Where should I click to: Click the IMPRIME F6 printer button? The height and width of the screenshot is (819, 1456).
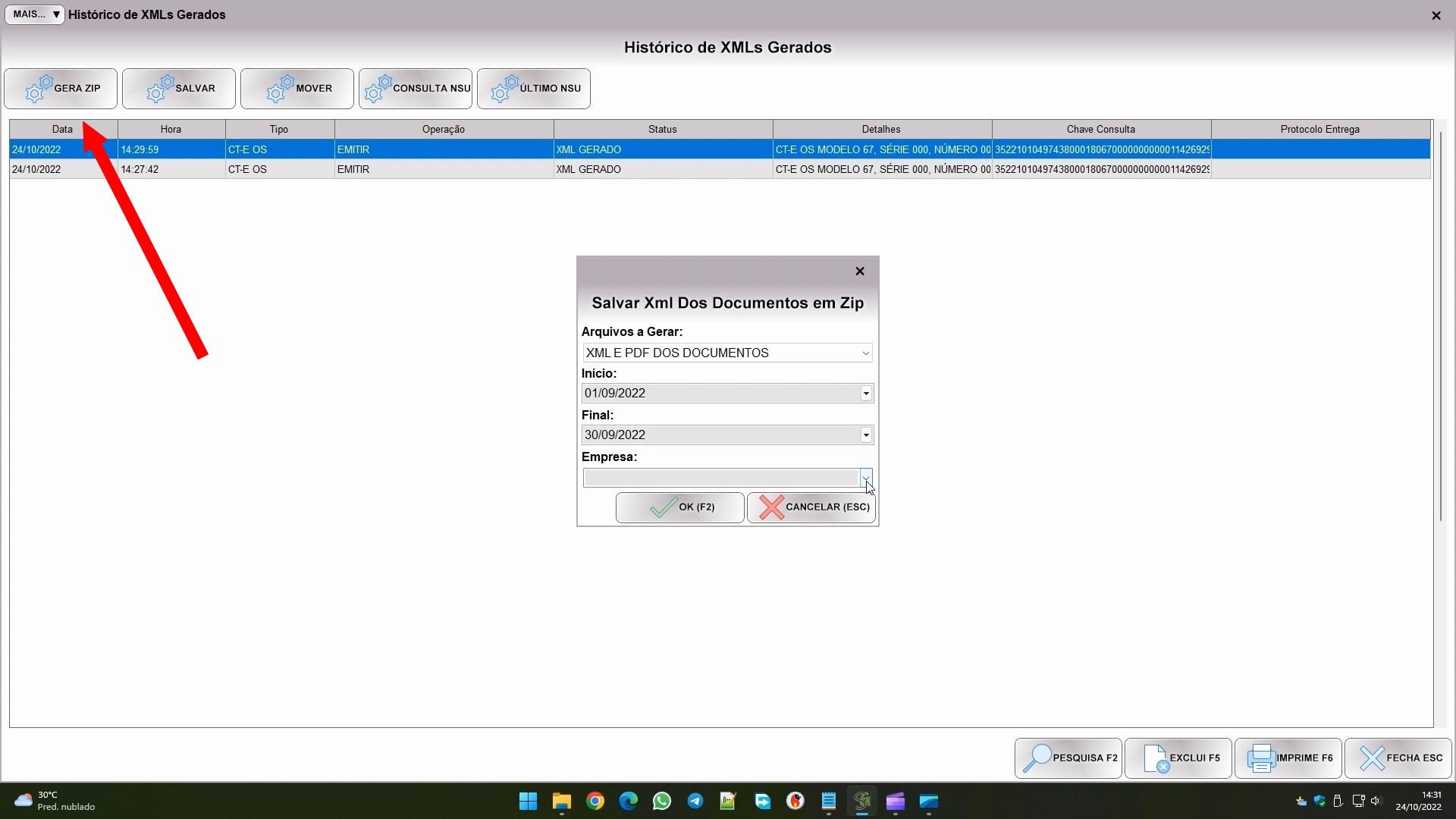tap(1288, 758)
